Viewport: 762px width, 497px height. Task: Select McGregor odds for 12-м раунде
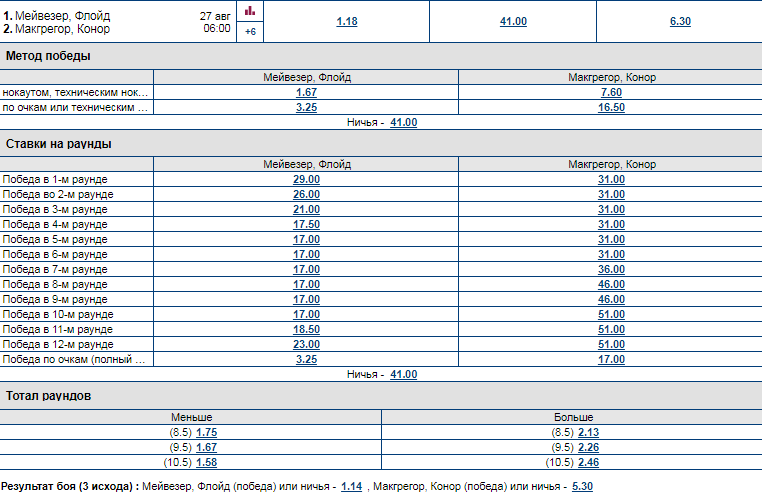[611, 344]
